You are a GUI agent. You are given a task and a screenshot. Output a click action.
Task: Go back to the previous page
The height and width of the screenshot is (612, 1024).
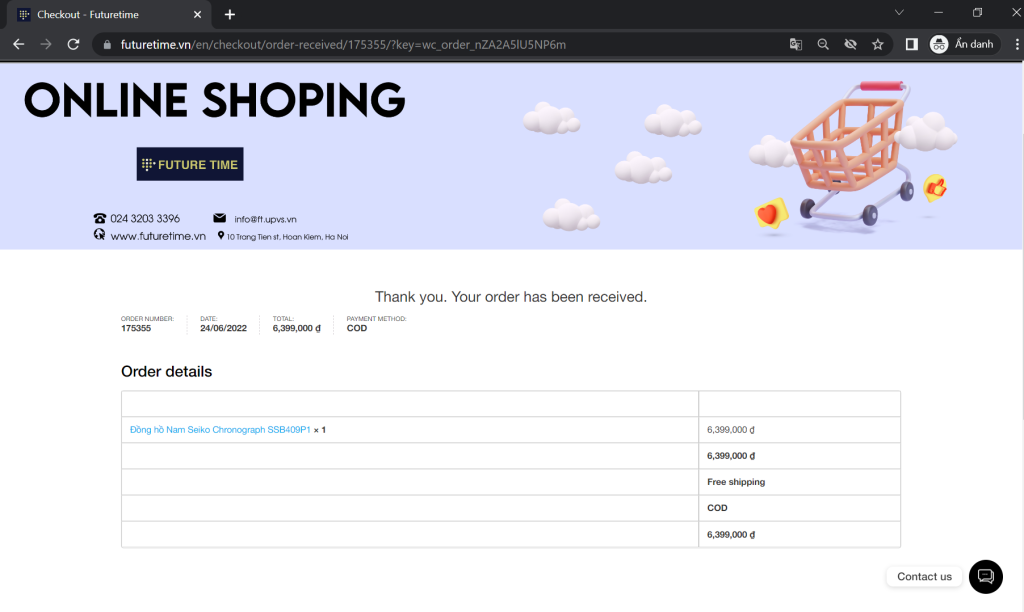click(18, 44)
